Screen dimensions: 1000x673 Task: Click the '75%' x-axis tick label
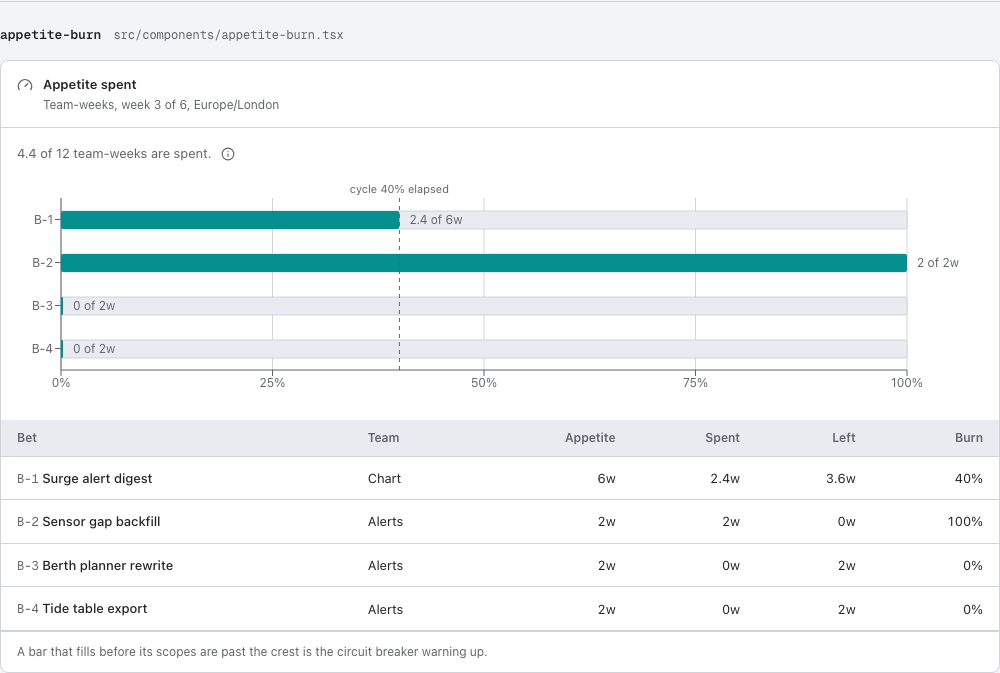[x=695, y=383]
